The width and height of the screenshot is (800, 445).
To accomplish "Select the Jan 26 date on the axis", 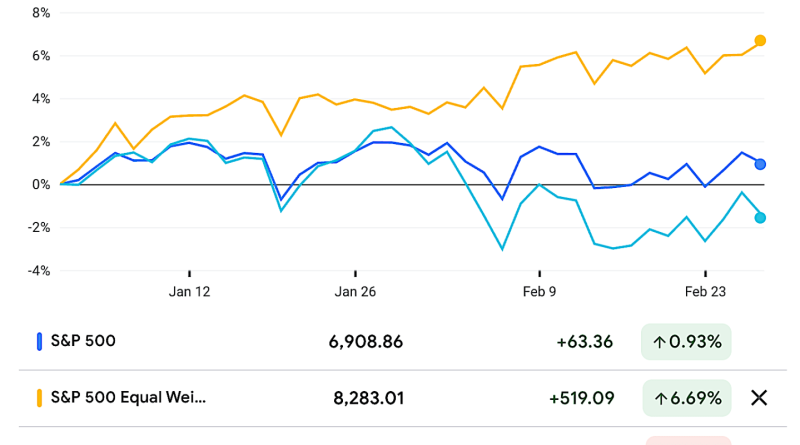I will point(357,292).
